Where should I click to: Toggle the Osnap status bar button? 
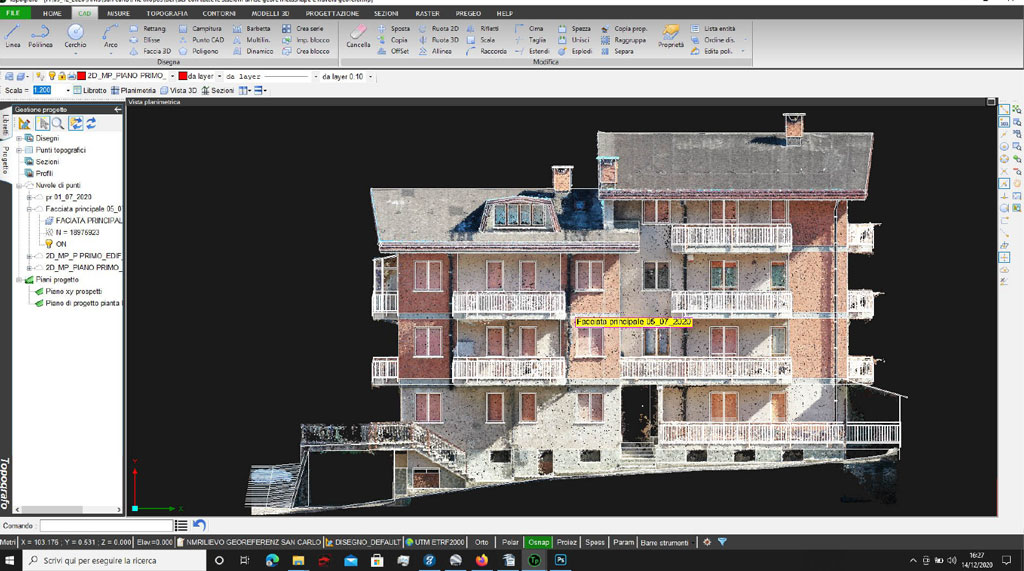pyautogui.click(x=538, y=542)
